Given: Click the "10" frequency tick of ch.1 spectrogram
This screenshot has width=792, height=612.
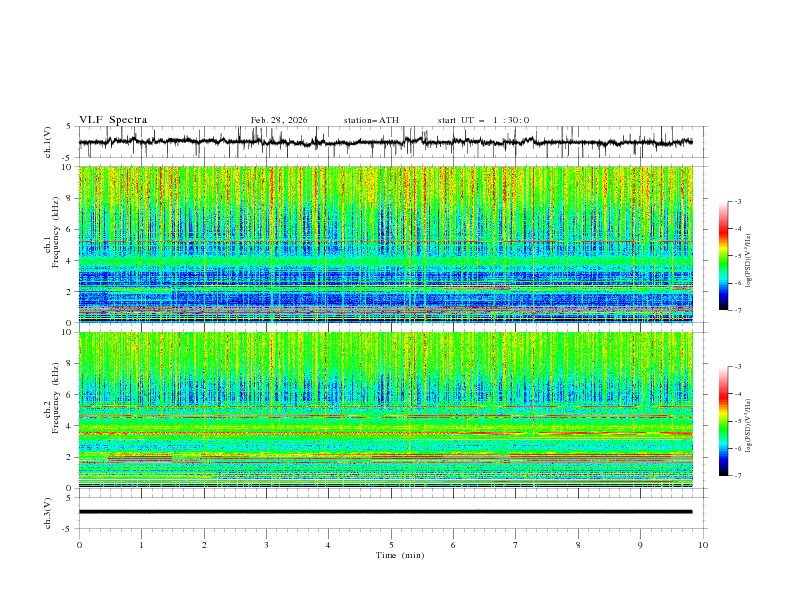Looking at the screenshot, I should click(x=67, y=167).
